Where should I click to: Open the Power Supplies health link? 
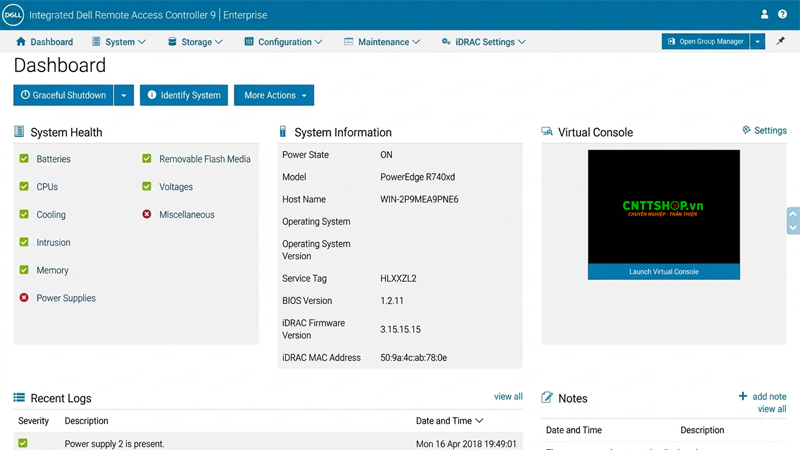coord(66,298)
